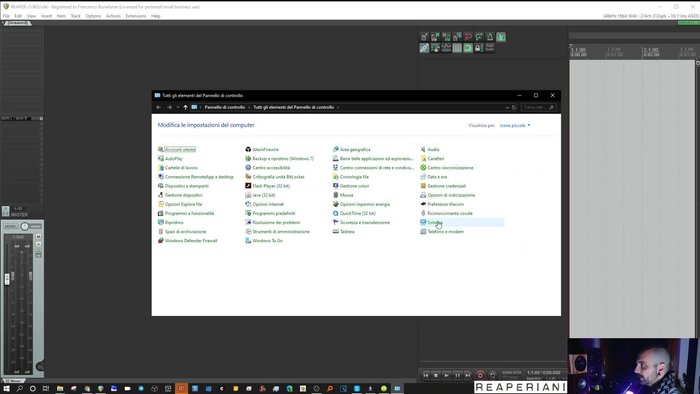The width and height of the screenshot is (700, 394).
Task: Stop playback in REAPER transport
Action: pos(436,375)
